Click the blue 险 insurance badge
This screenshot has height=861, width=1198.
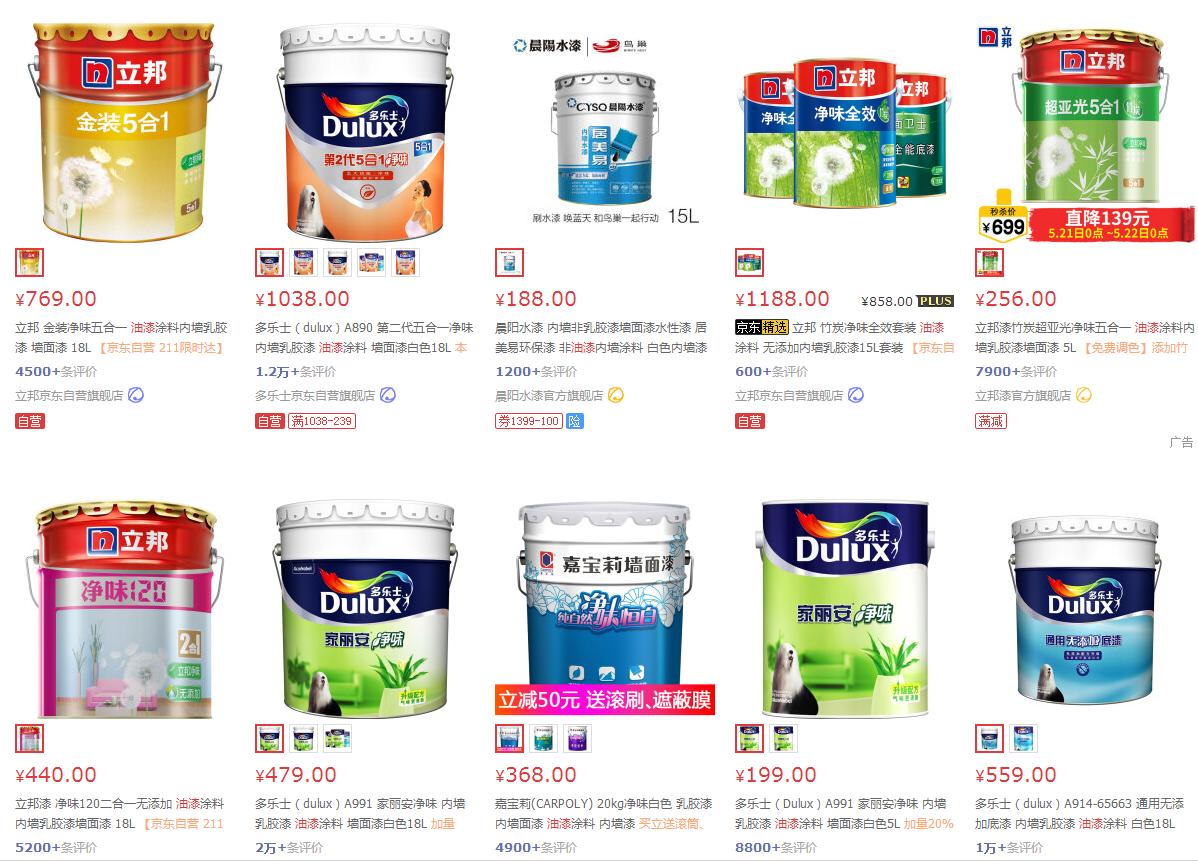click(575, 421)
